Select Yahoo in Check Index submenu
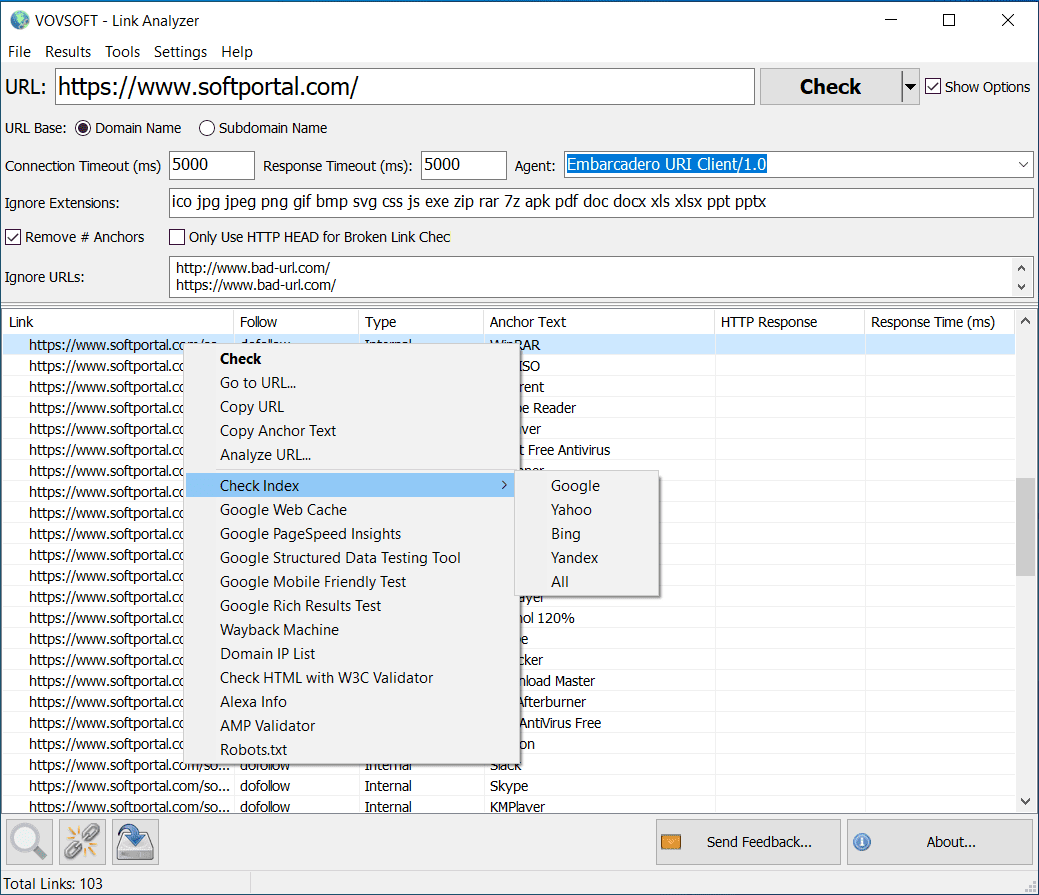Screen dimensions: 1039x895 (x=587, y=510)
